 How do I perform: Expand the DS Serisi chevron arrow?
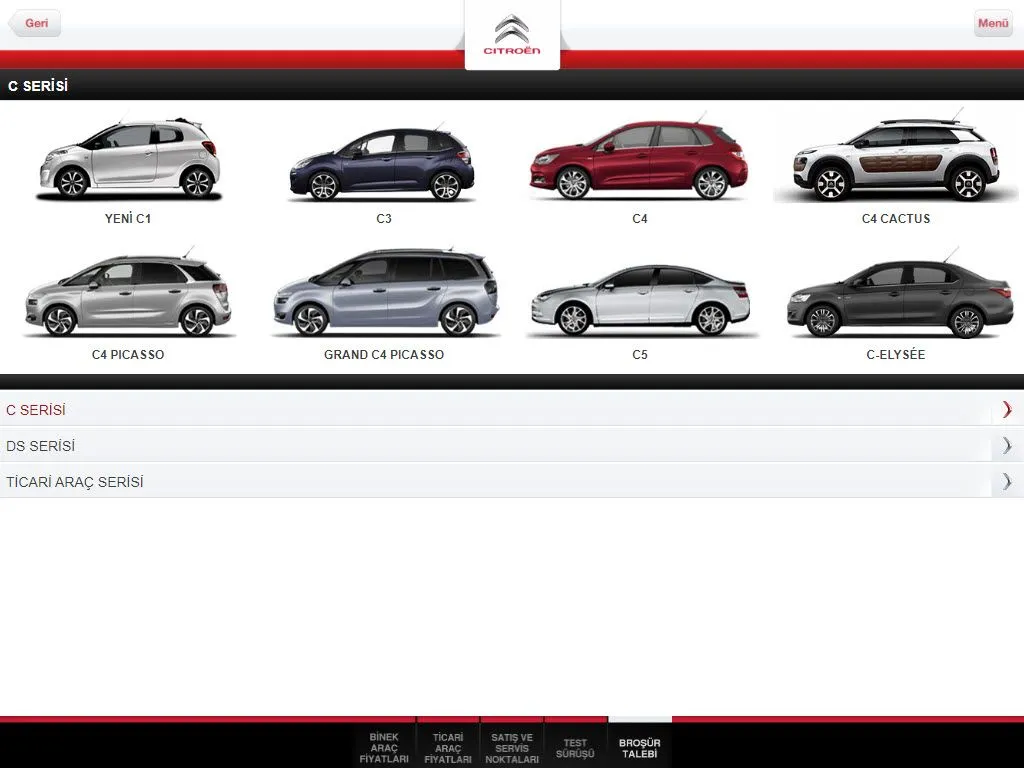(x=1007, y=445)
